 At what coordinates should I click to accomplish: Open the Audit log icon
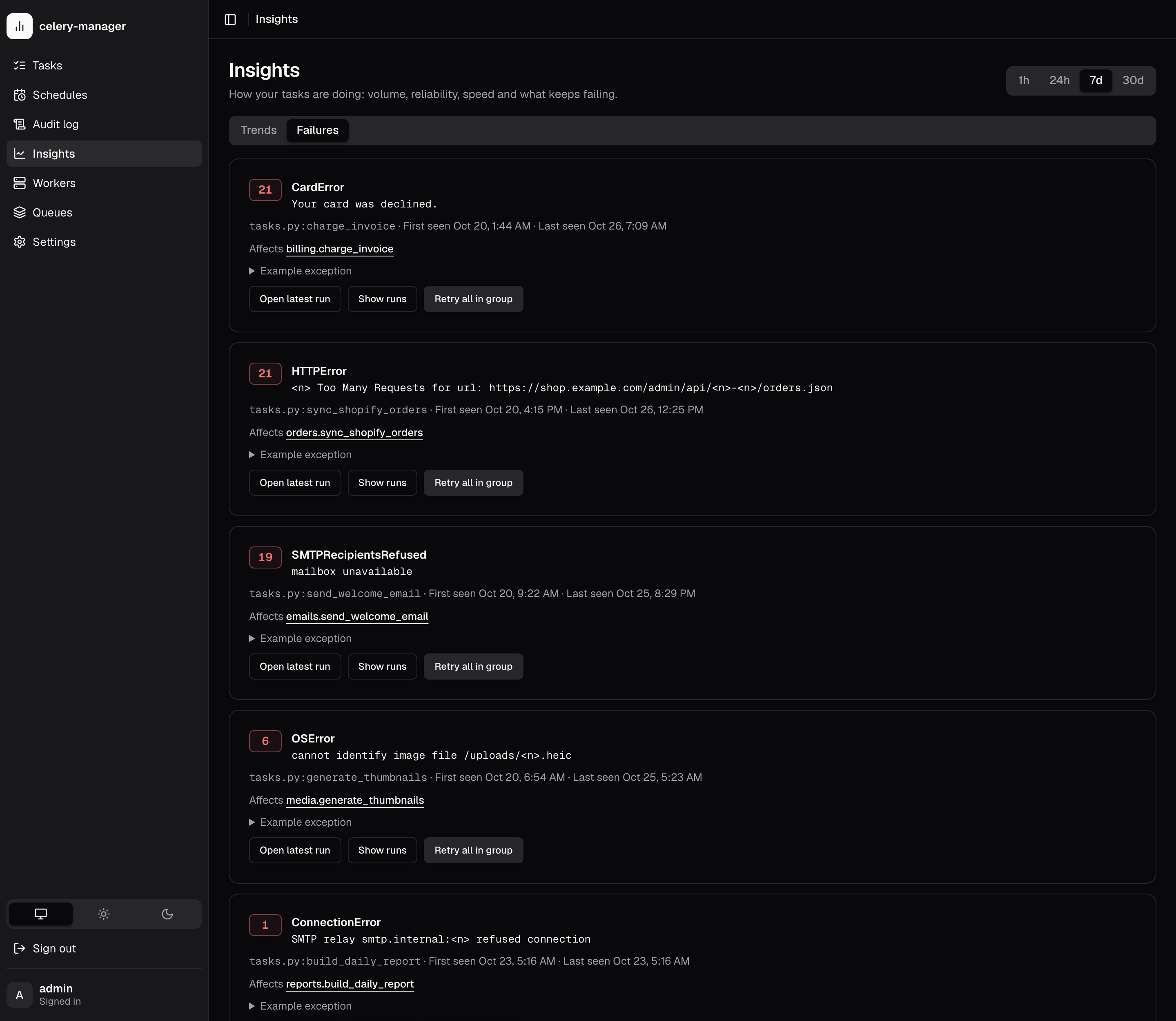click(x=20, y=124)
